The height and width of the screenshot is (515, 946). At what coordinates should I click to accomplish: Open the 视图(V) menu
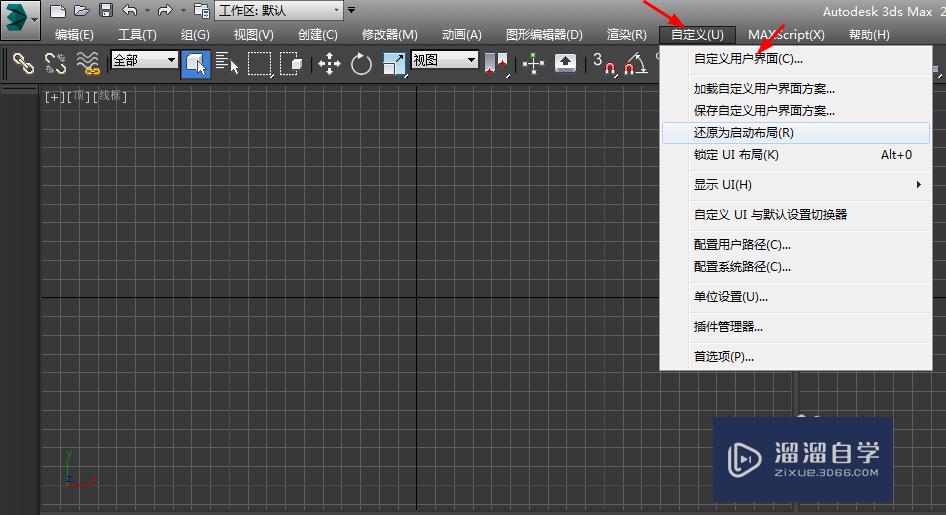[x=253, y=34]
